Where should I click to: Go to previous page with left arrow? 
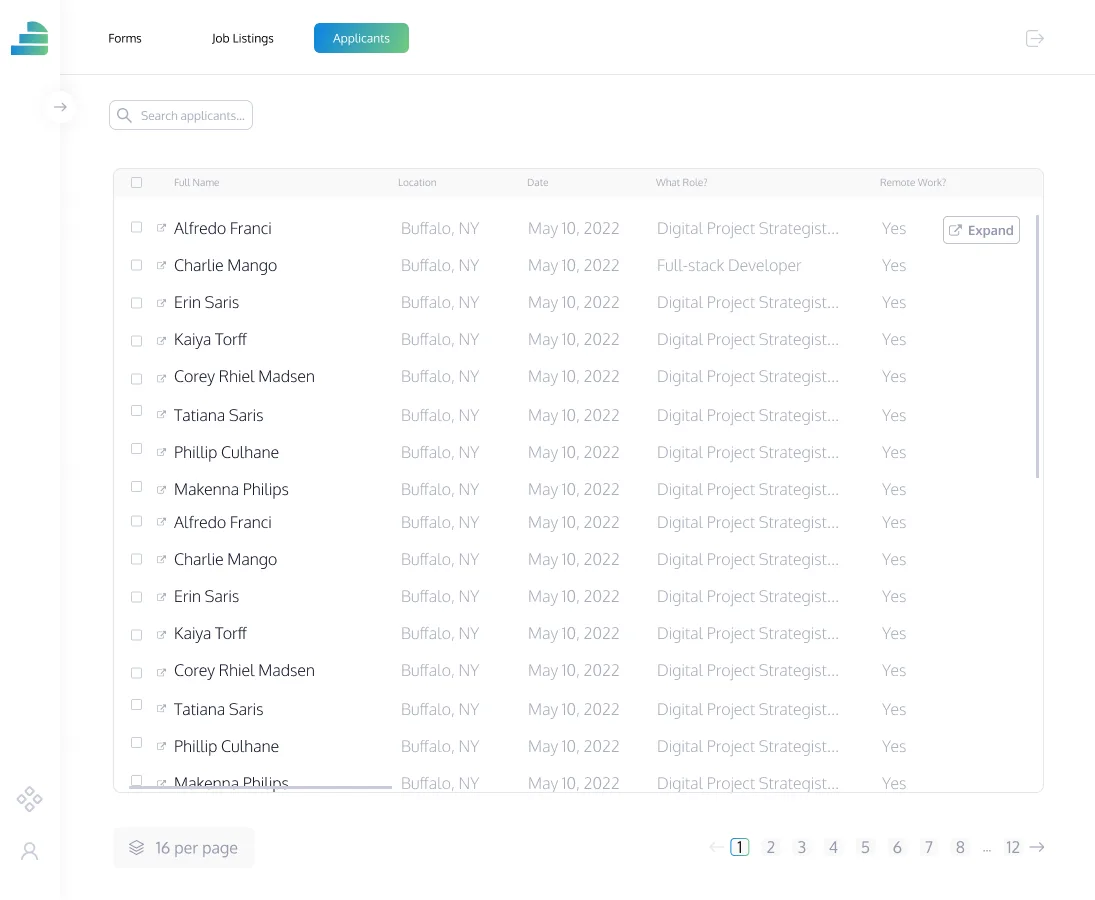pyautogui.click(x=716, y=847)
